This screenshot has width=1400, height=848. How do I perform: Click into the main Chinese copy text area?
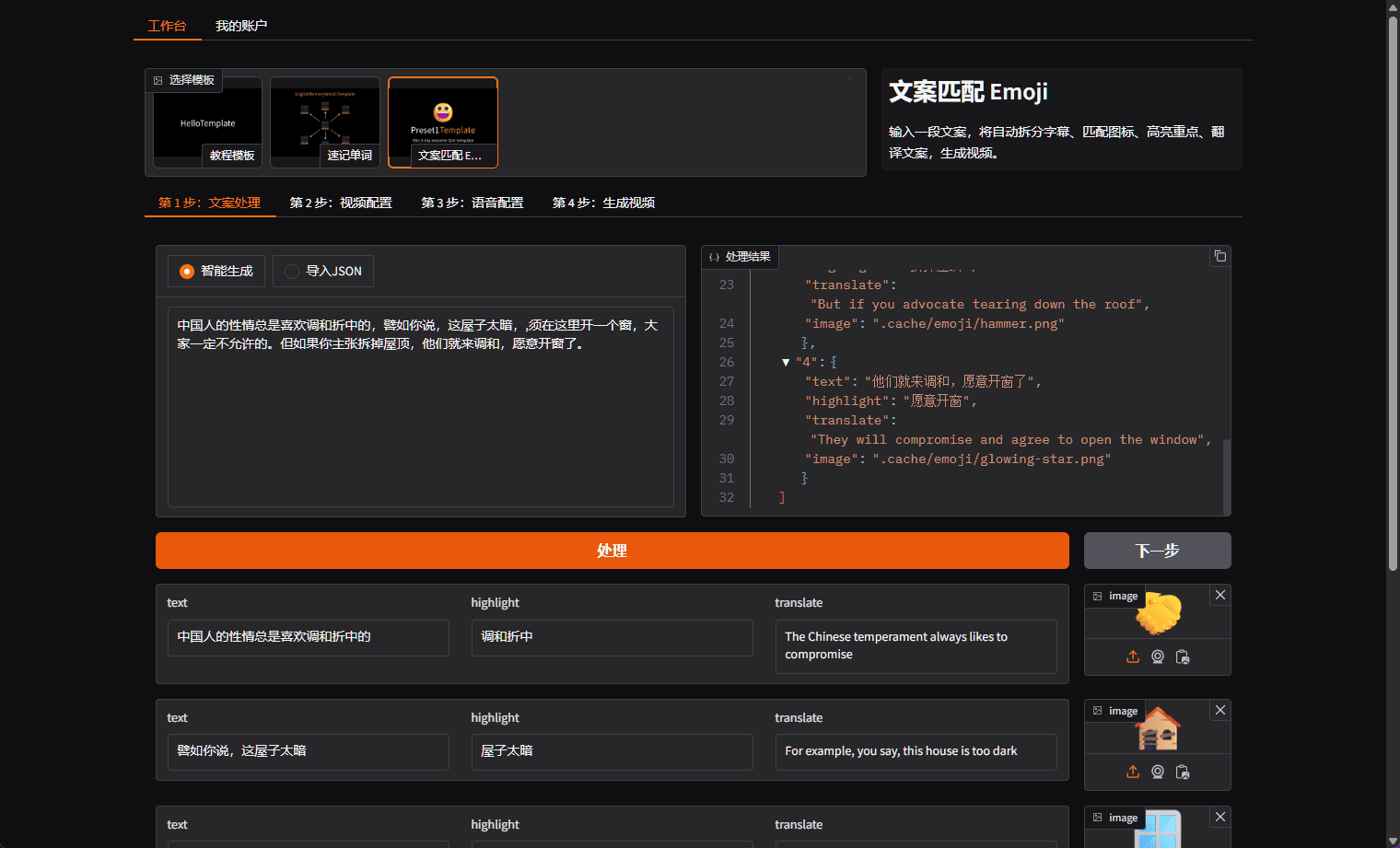point(421,407)
